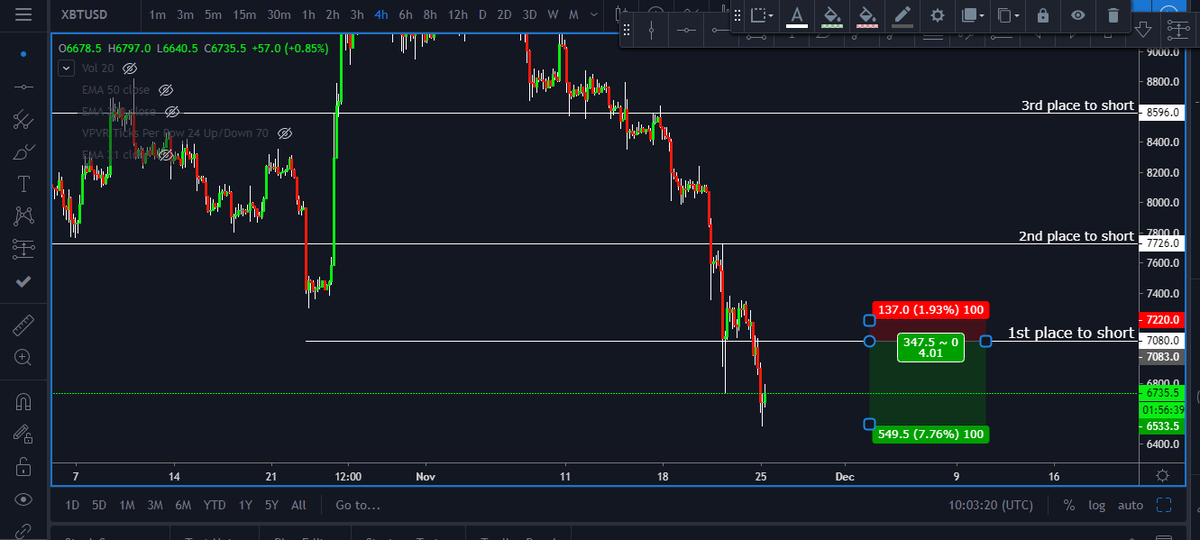Click the red stop label 137.0 (1.93%)
Image resolution: width=1200 pixels, height=540 pixels.
point(929,310)
